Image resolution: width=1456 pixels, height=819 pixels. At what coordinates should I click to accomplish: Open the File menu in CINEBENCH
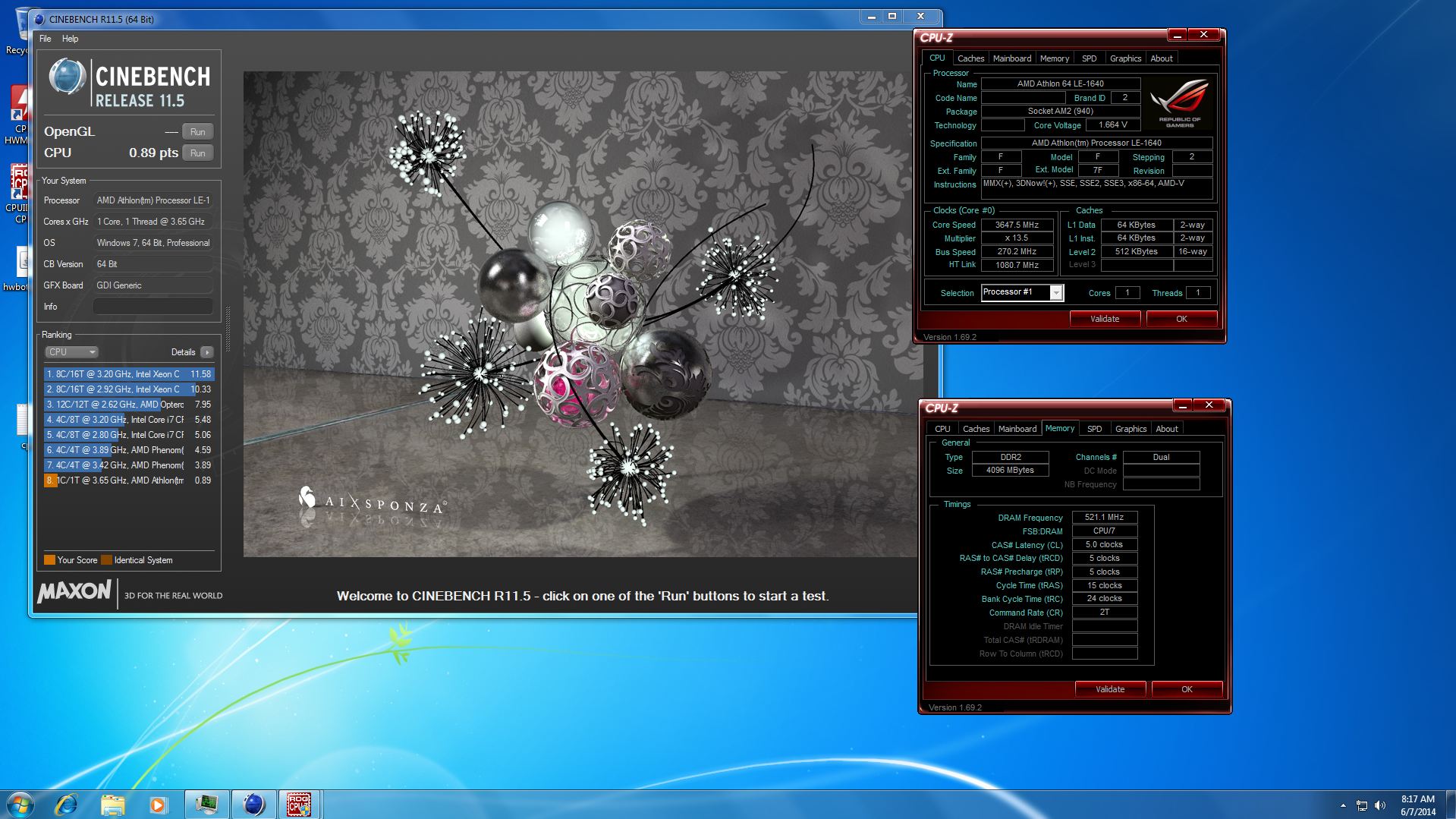(x=46, y=39)
